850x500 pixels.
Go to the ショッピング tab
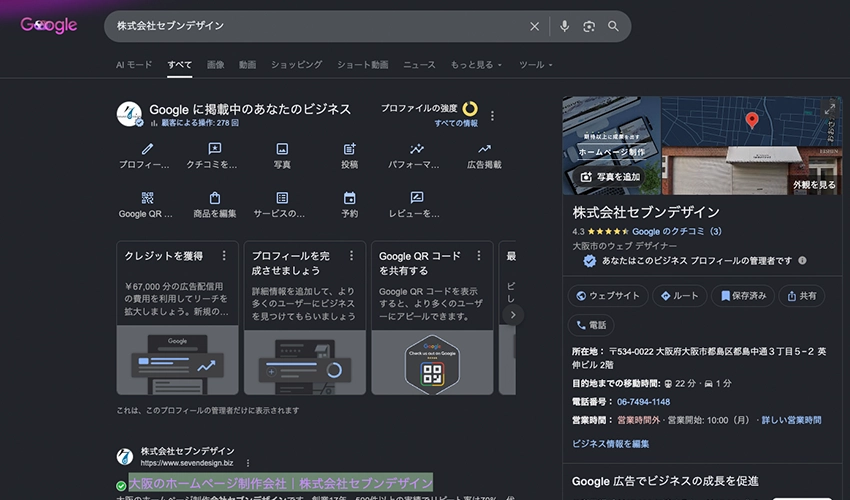click(x=297, y=65)
